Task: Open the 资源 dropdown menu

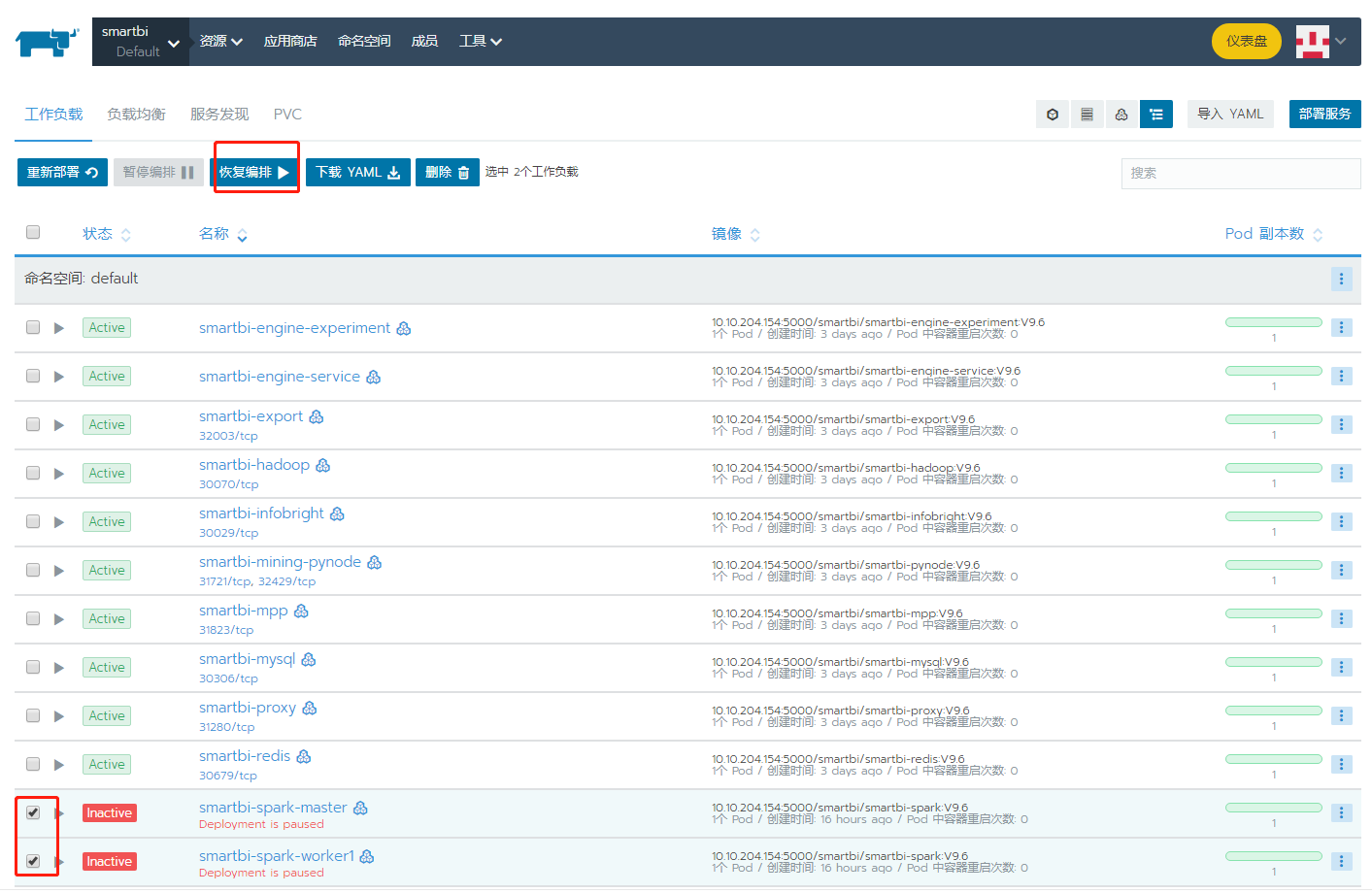Action: [220, 42]
